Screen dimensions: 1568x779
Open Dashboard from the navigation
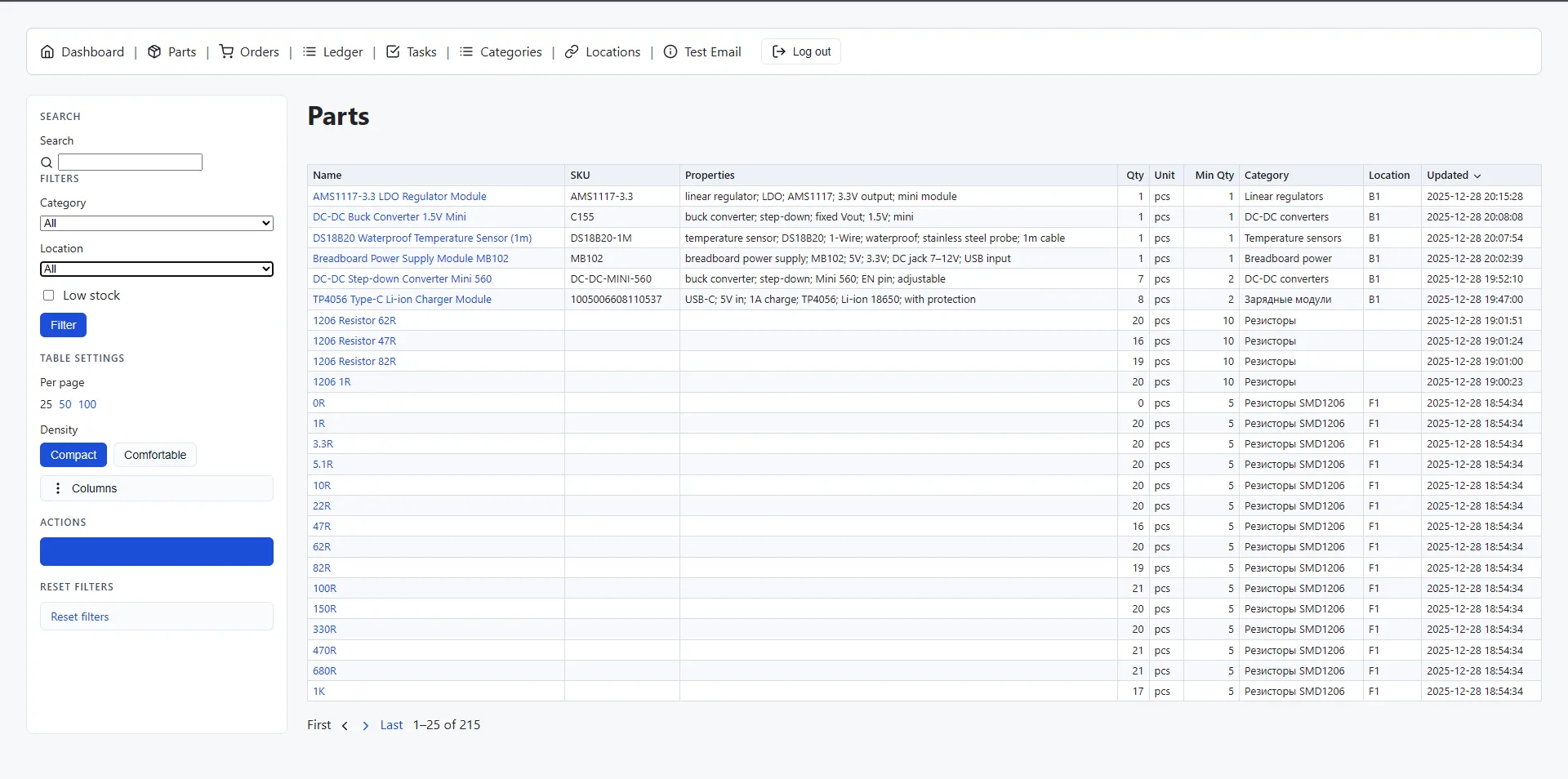pyautogui.click(x=82, y=51)
